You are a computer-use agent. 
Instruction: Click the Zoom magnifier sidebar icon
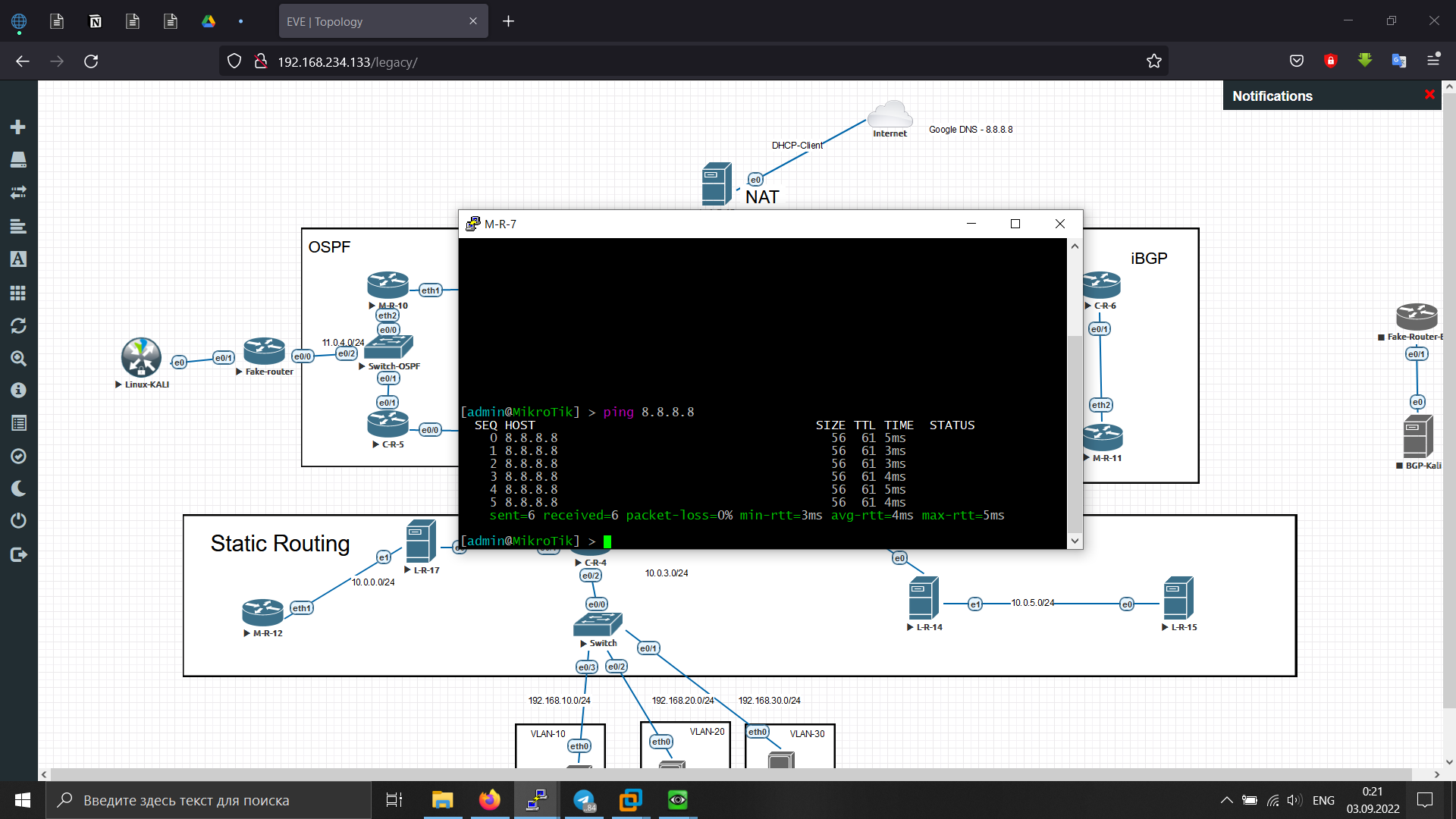[x=18, y=358]
